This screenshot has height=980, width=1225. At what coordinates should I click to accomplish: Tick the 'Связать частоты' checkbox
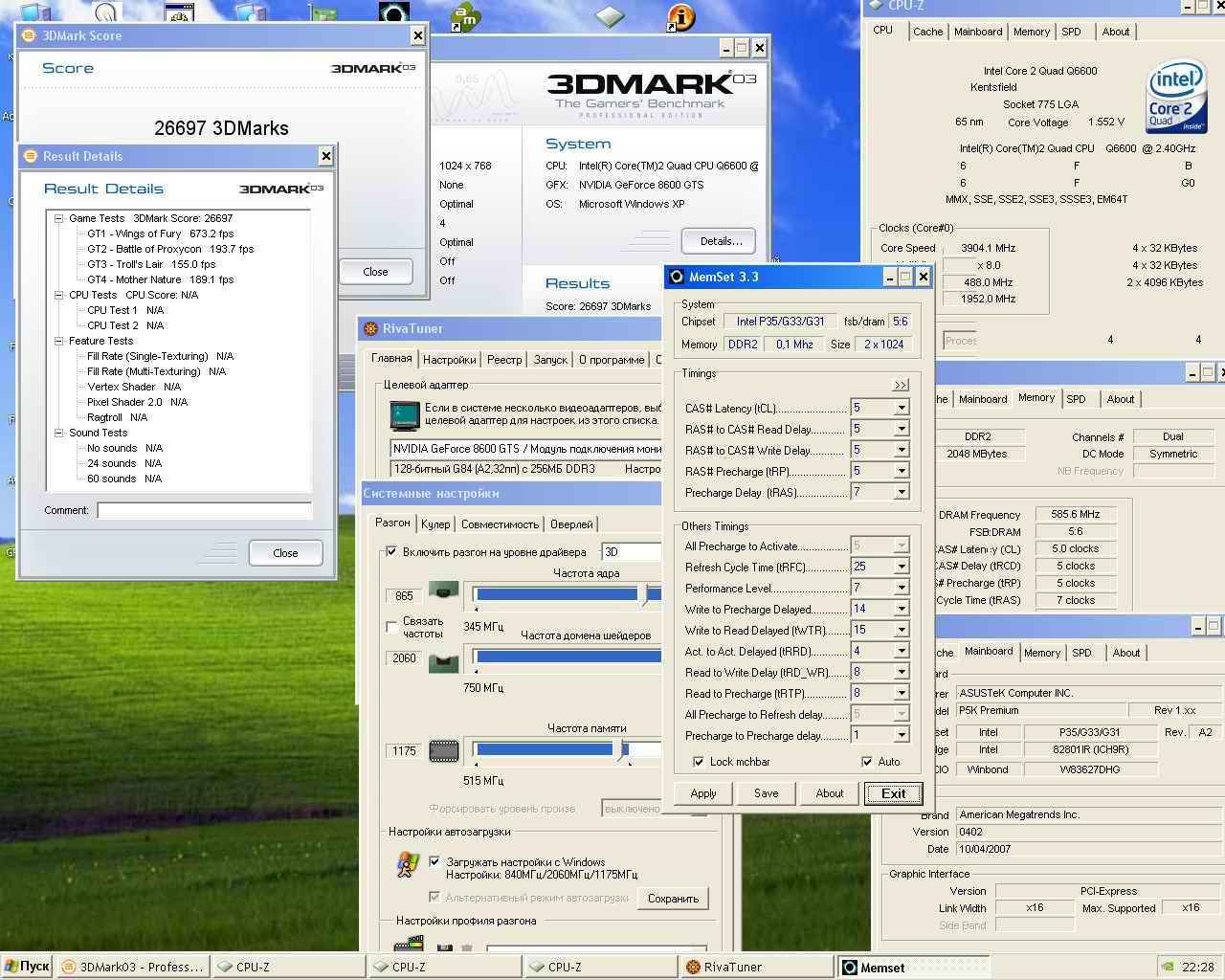click(391, 627)
